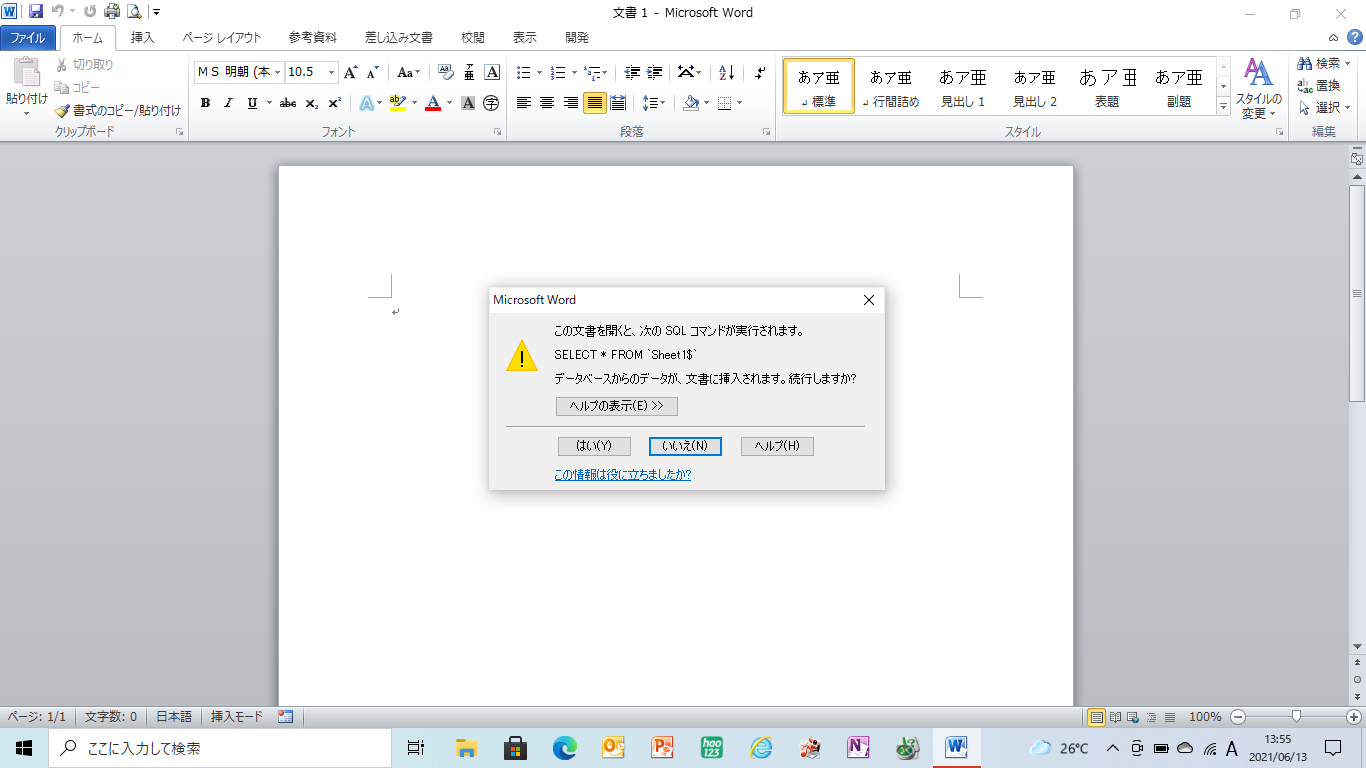Click the Shrink Font icon

pos(372,72)
